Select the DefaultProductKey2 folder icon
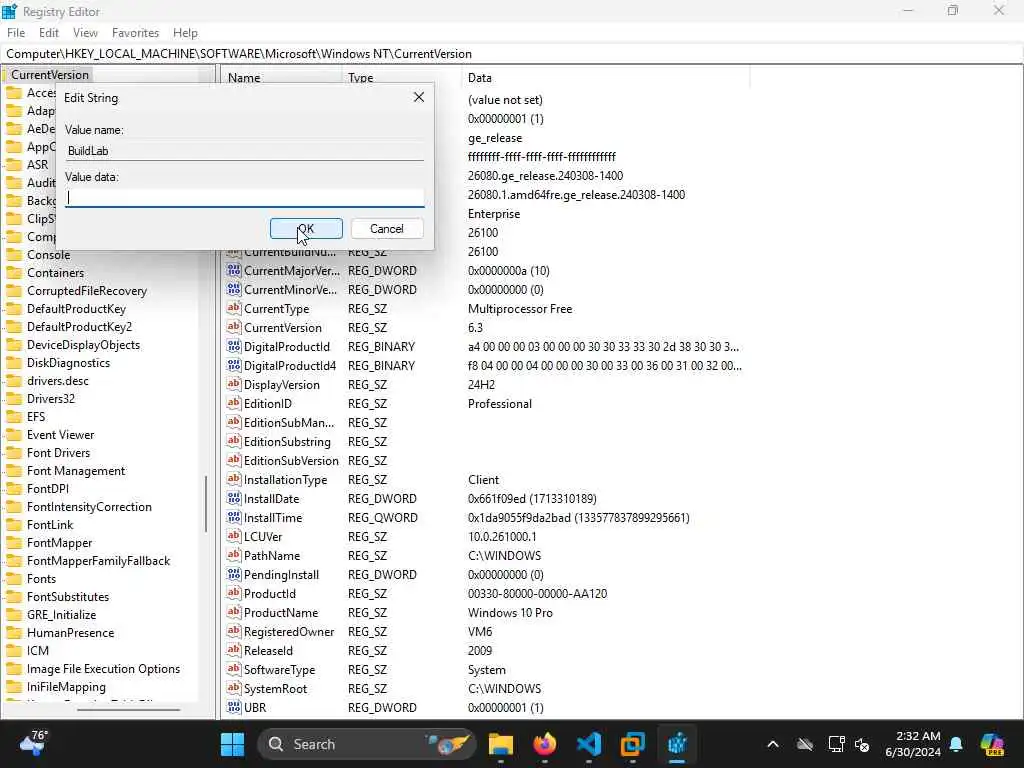Viewport: 1024px width, 768px height. [14, 327]
